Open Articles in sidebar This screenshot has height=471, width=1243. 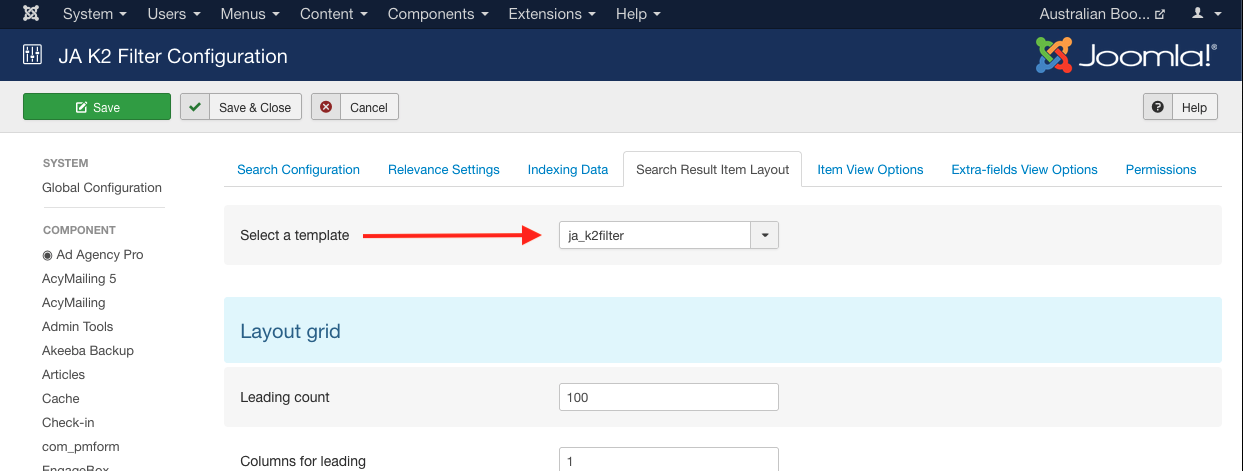pyautogui.click(x=63, y=374)
